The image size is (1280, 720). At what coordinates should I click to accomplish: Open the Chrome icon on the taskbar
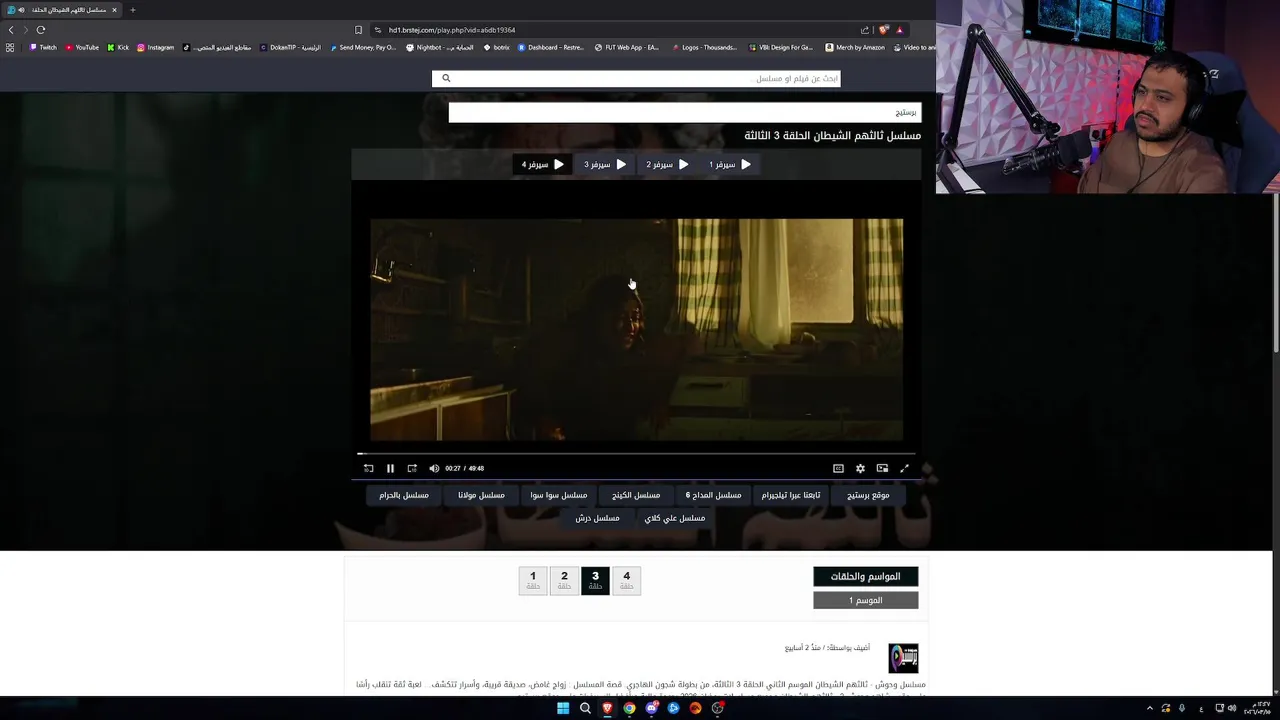tap(629, 708)
